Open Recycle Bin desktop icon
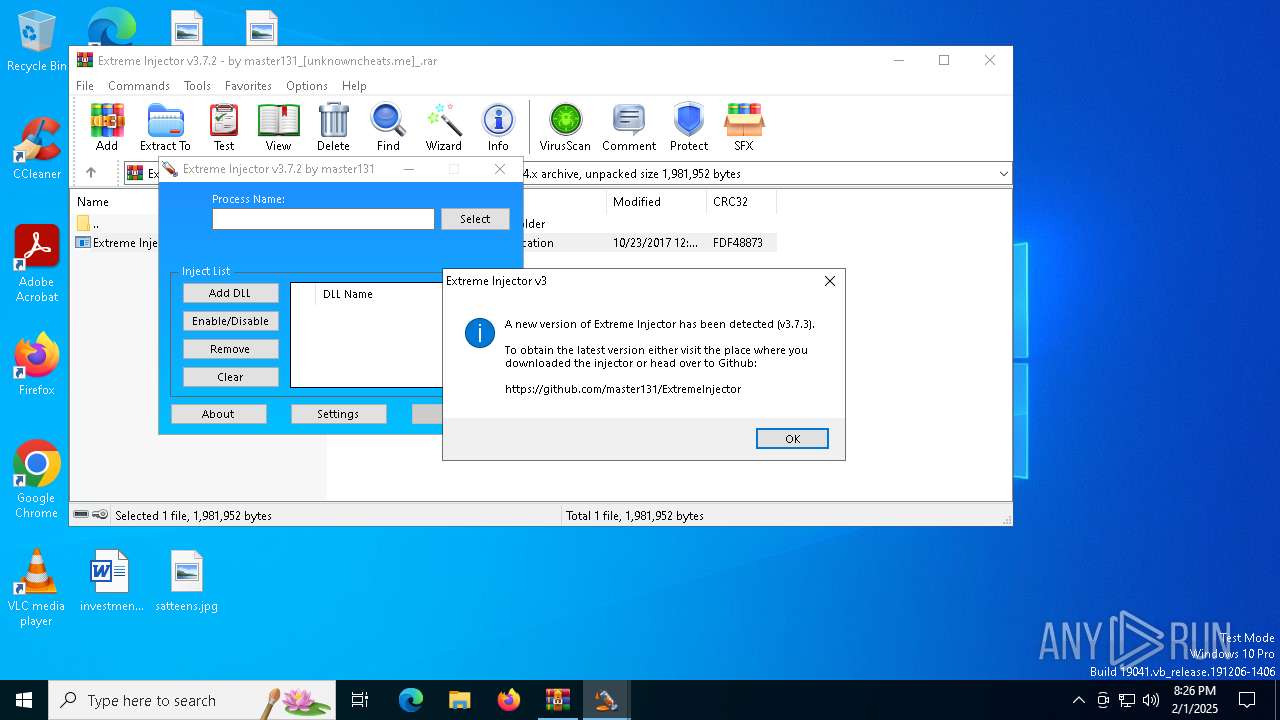1280x720 pixels. pos(36,42)
